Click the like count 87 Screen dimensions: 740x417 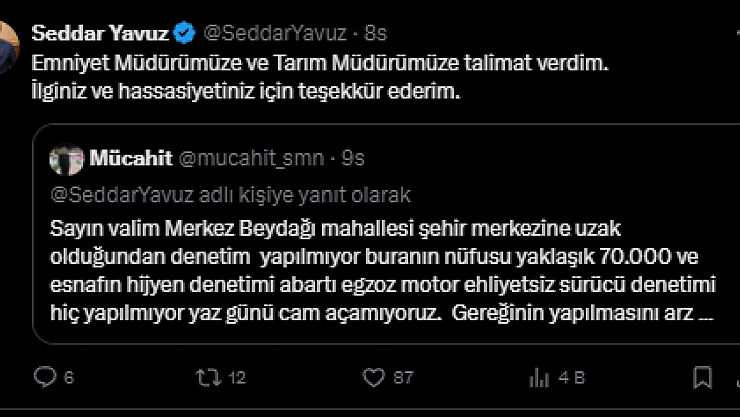[403, 378]
